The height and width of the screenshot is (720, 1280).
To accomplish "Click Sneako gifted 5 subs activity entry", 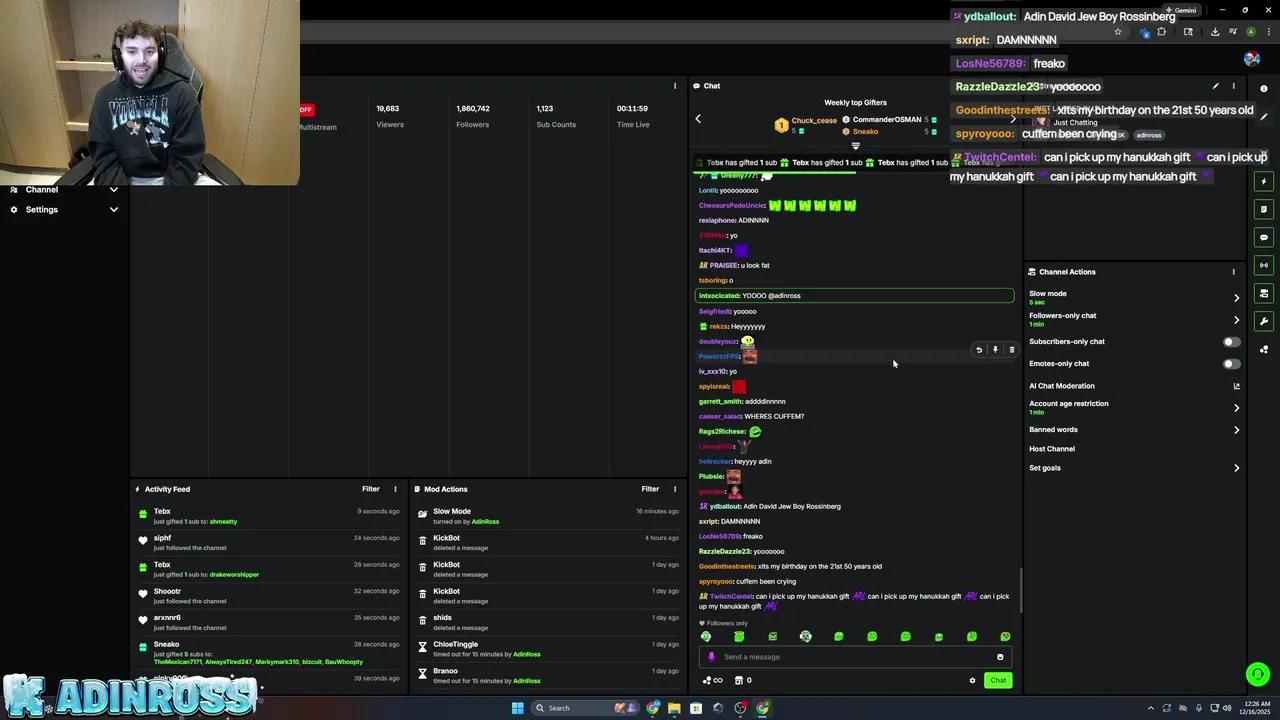I will [x=270, y=653].
